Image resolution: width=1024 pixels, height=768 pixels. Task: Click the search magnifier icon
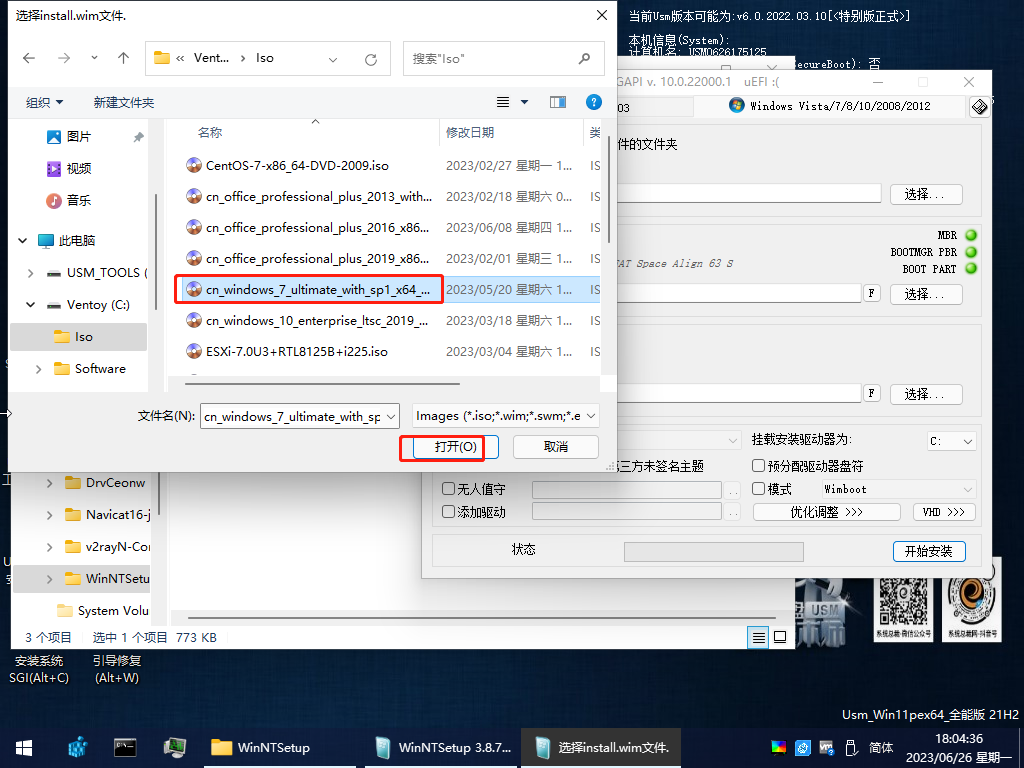(584, 59)
